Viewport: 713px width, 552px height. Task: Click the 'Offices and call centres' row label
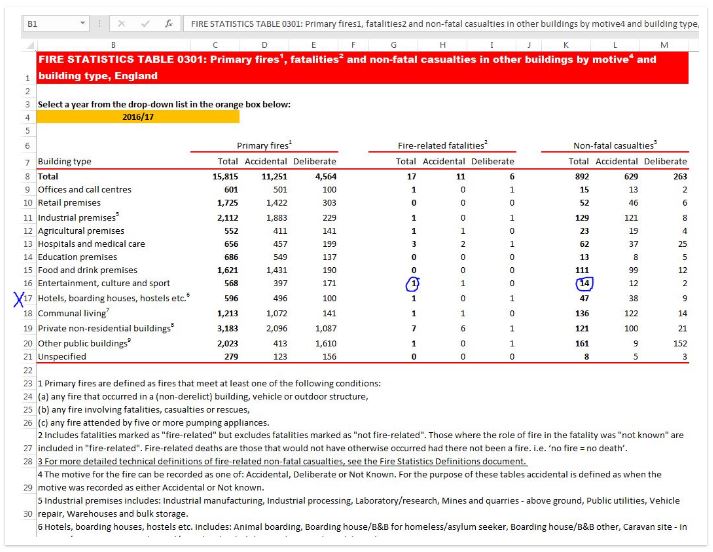tap(85, 190)
